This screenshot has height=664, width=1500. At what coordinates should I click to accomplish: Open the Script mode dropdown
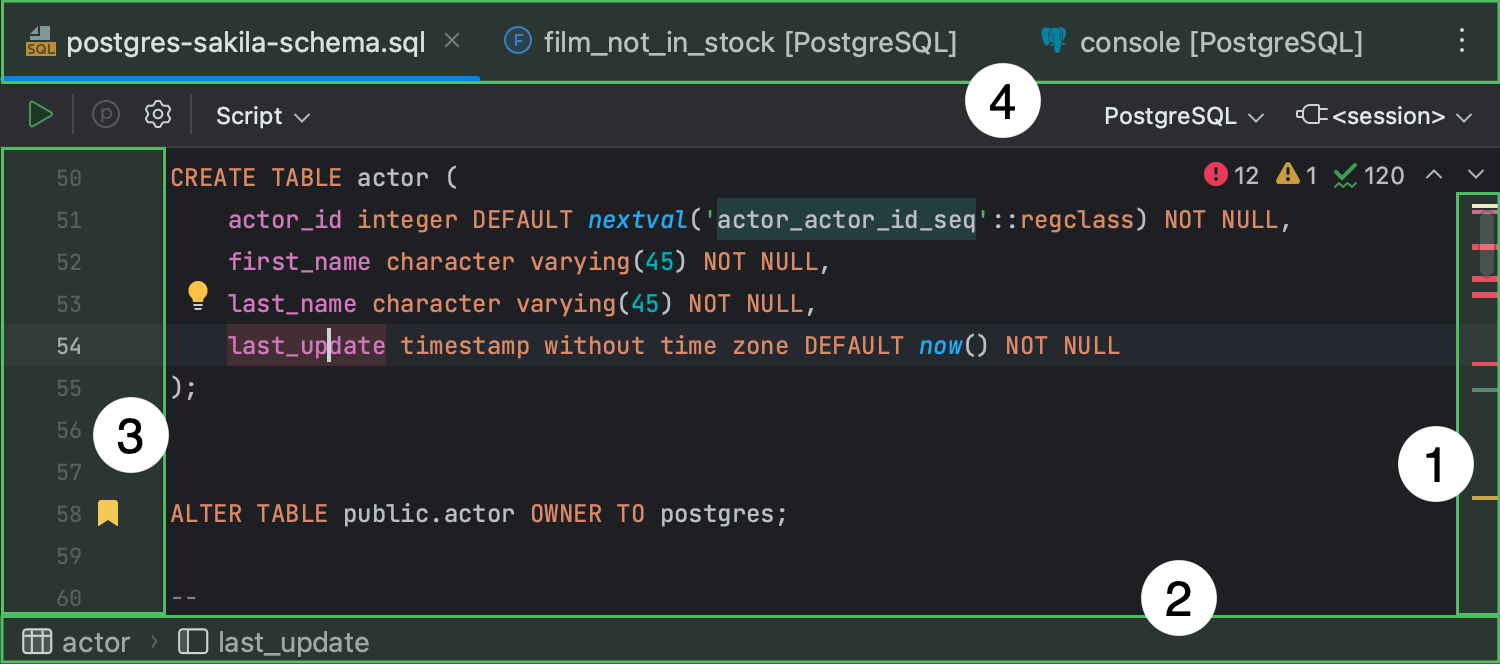[263, 116]
